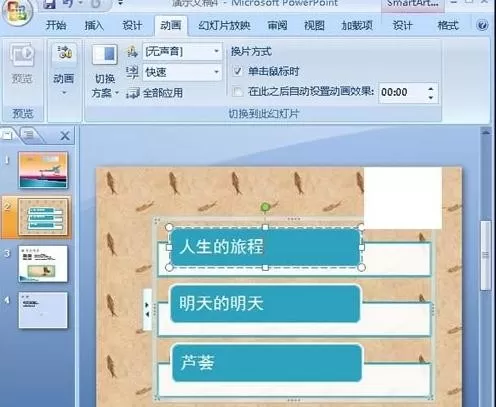Select the 芦荟 SmartArt shape
496x407 pixels.
coord(267,363)
